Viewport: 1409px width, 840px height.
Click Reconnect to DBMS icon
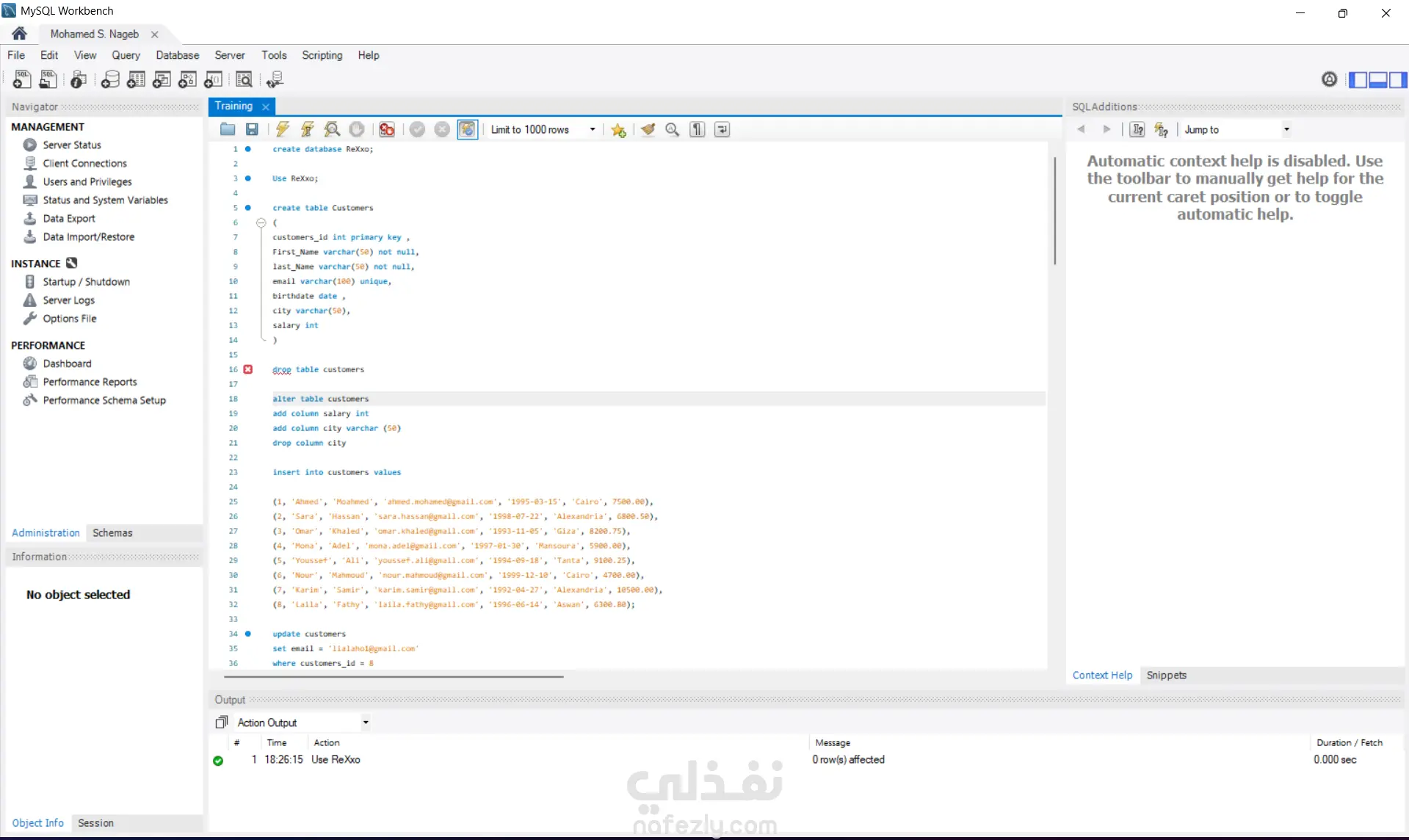[275, 79]
